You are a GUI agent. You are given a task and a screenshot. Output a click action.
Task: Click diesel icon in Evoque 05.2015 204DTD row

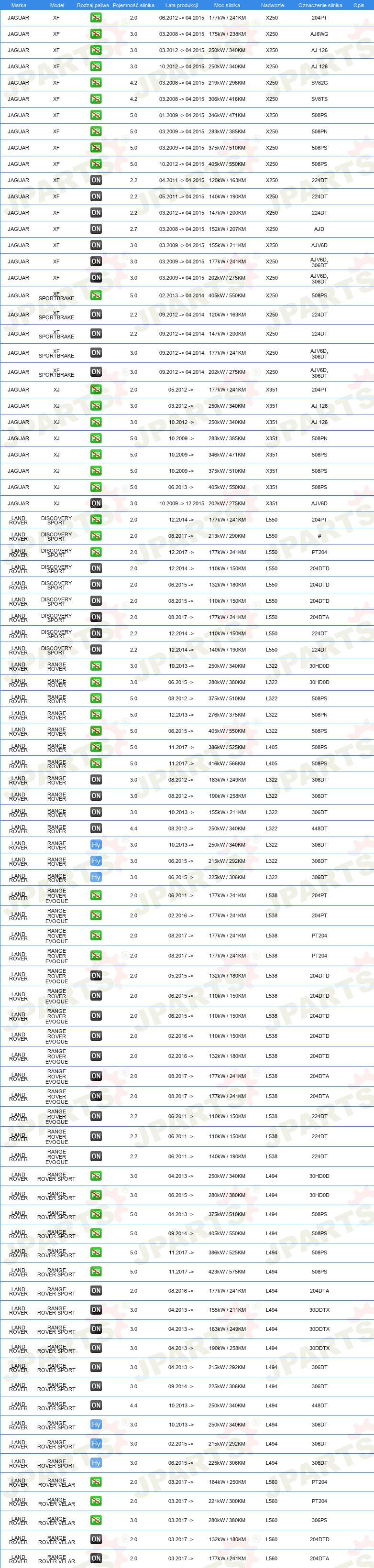click(96, 976)
